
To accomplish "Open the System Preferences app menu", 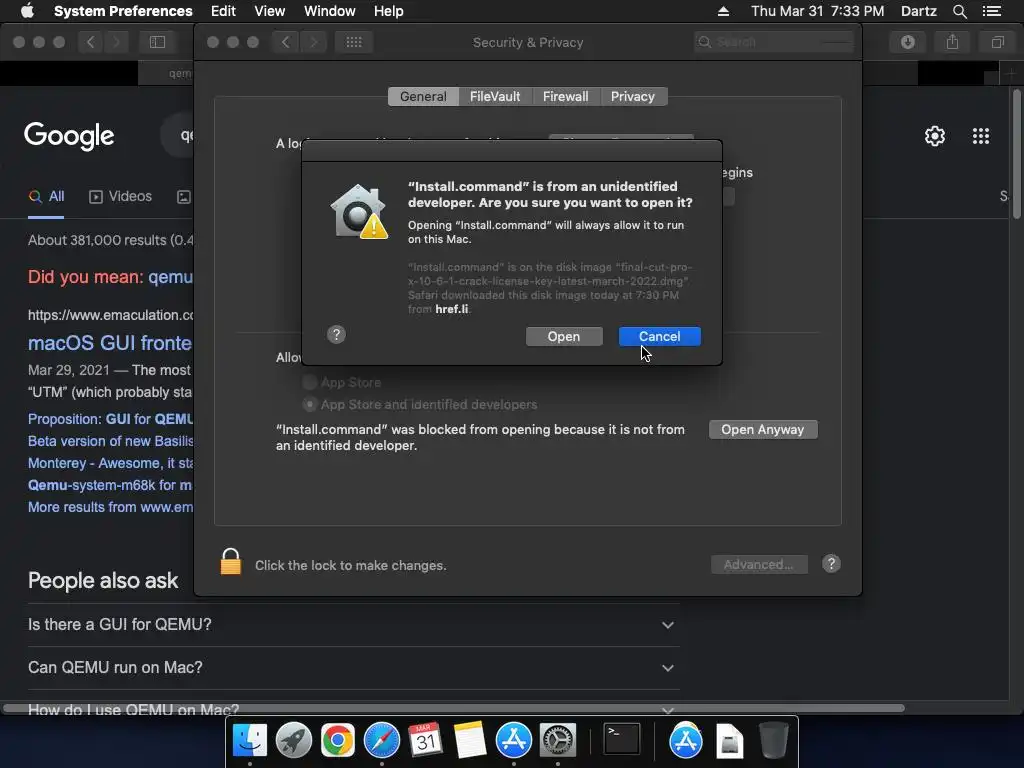I will tap(123, 11).
